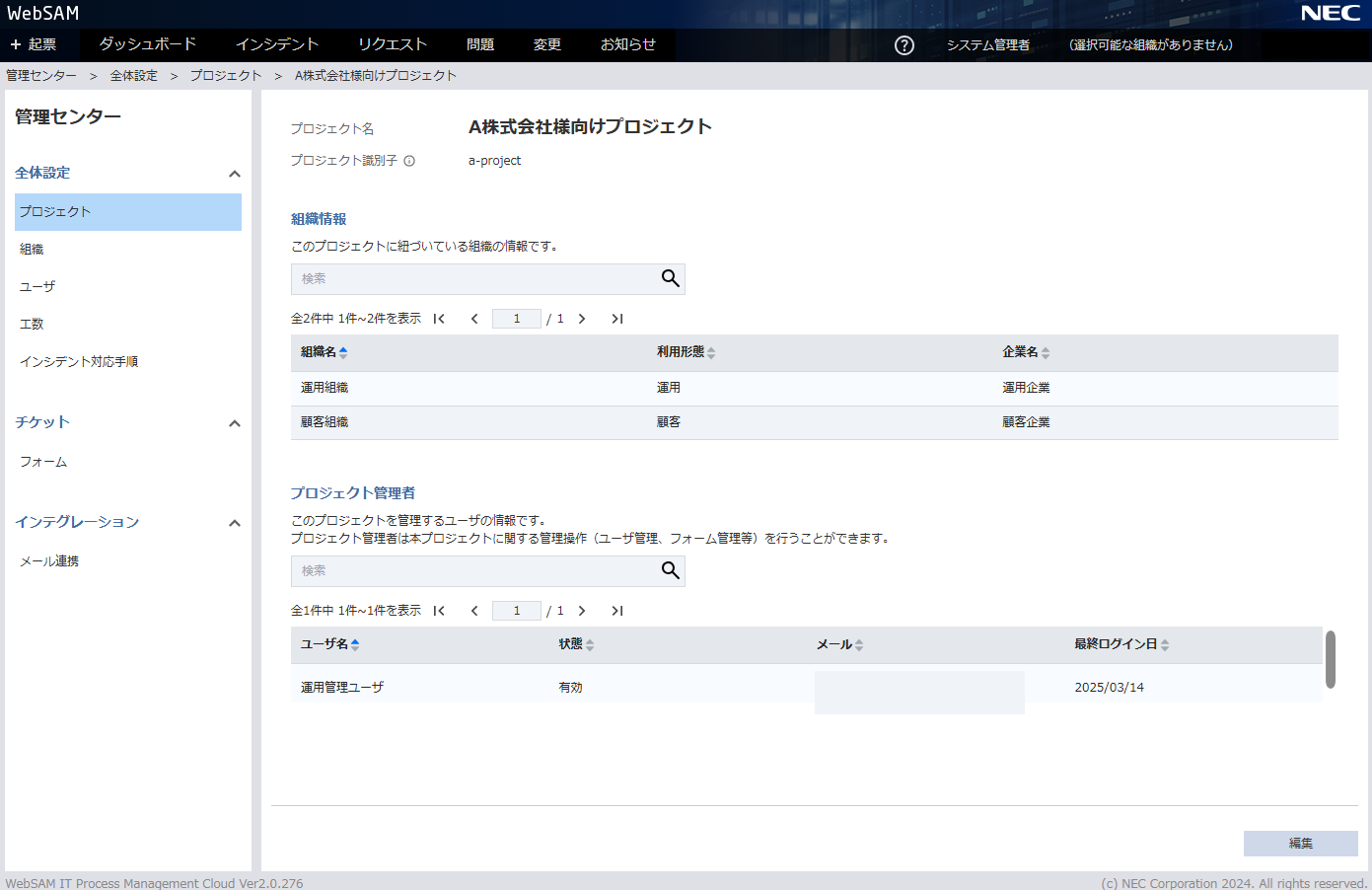Sort organization table by 組織名 column

point(324,352)
